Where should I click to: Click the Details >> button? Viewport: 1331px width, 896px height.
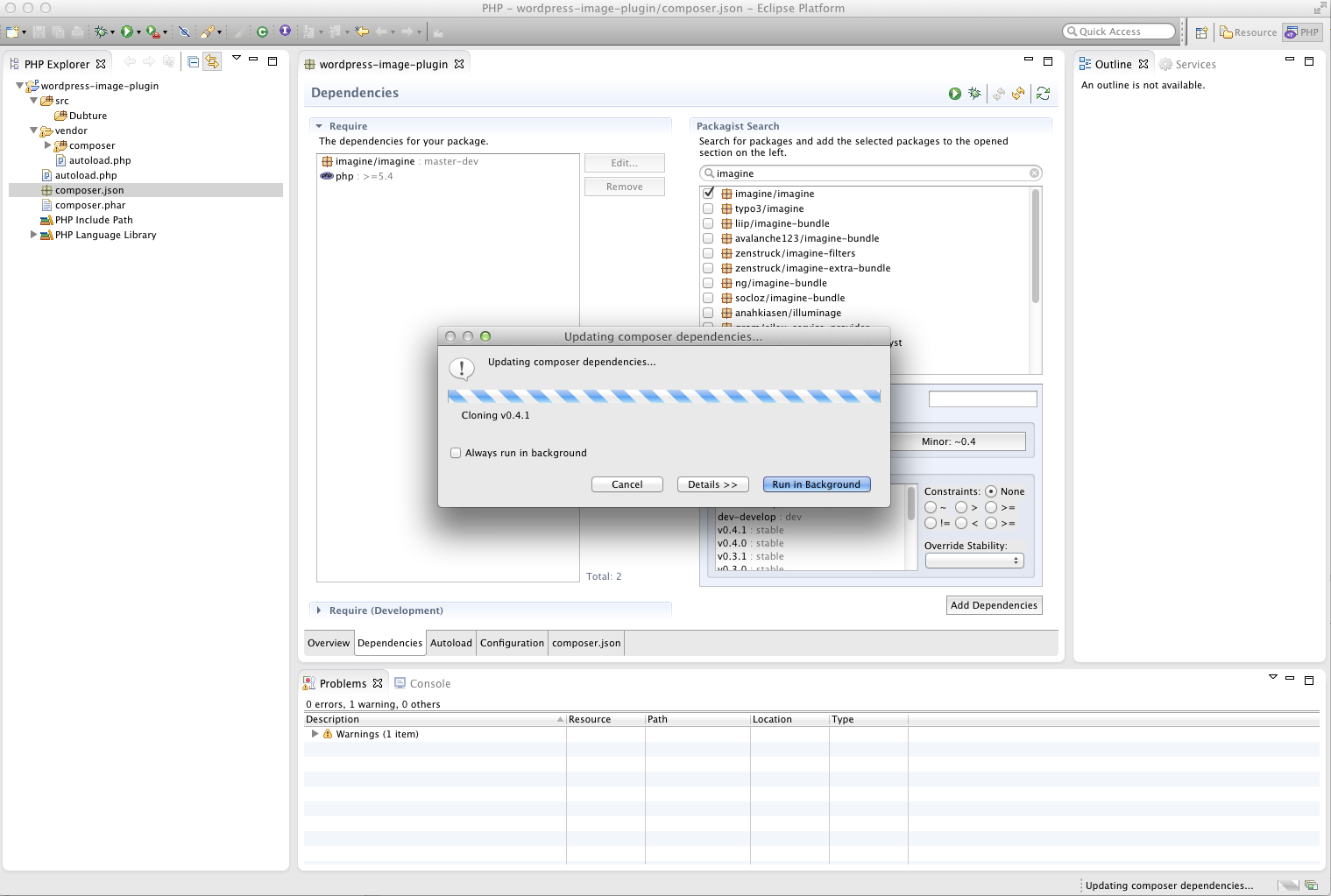pos(712,484)
